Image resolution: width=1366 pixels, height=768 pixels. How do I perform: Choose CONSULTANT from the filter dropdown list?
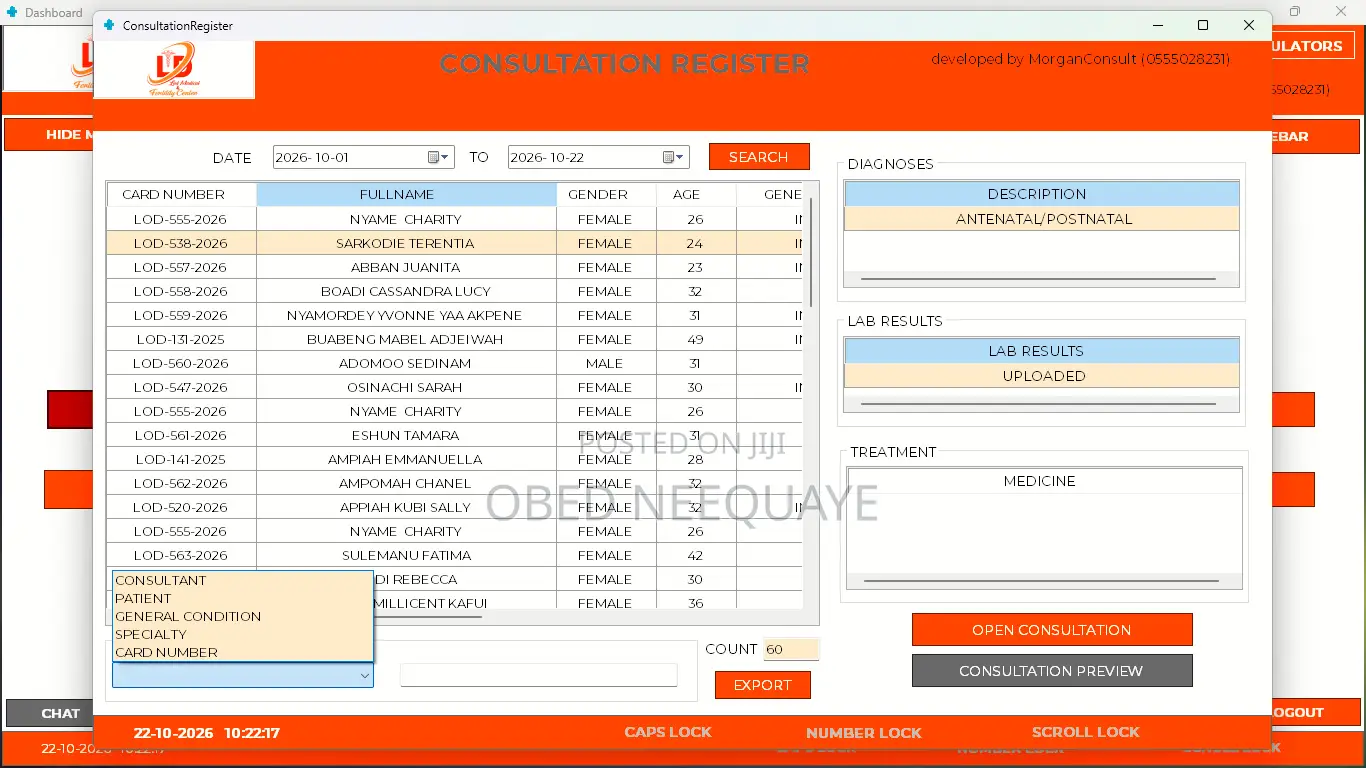pos(243,580)
